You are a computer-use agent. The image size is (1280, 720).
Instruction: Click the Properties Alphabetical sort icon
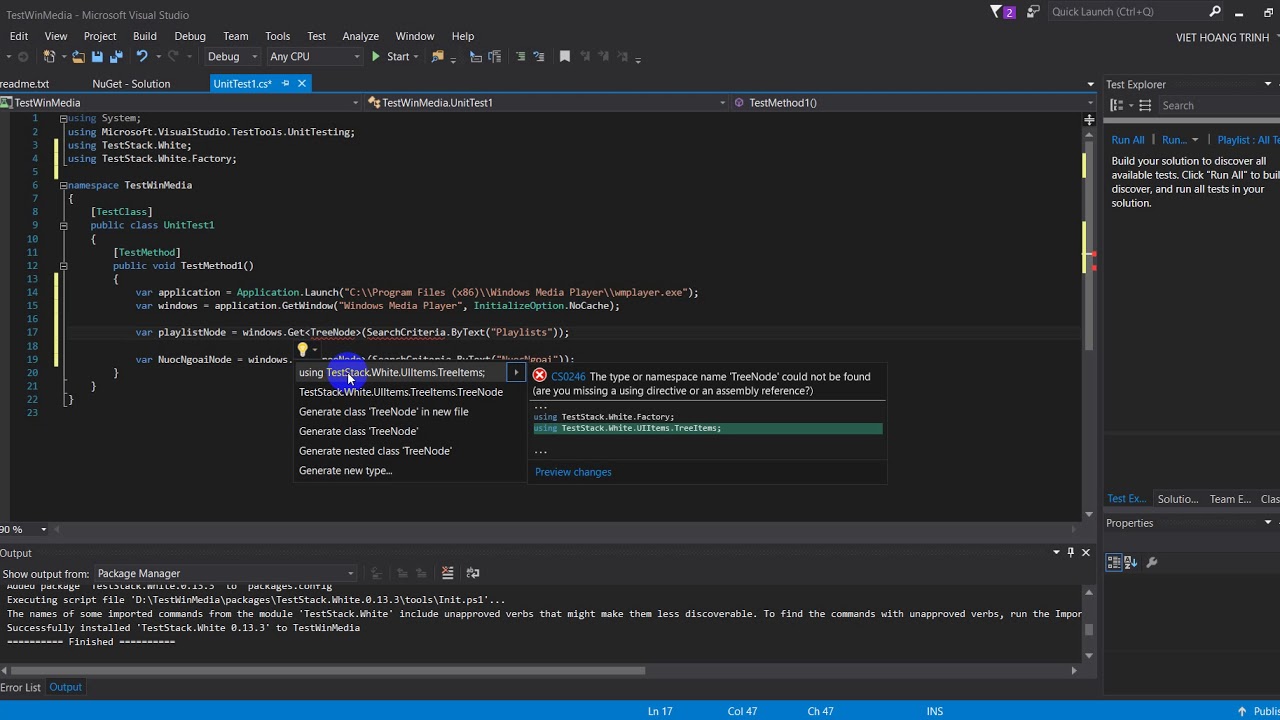click(1131, 563)
